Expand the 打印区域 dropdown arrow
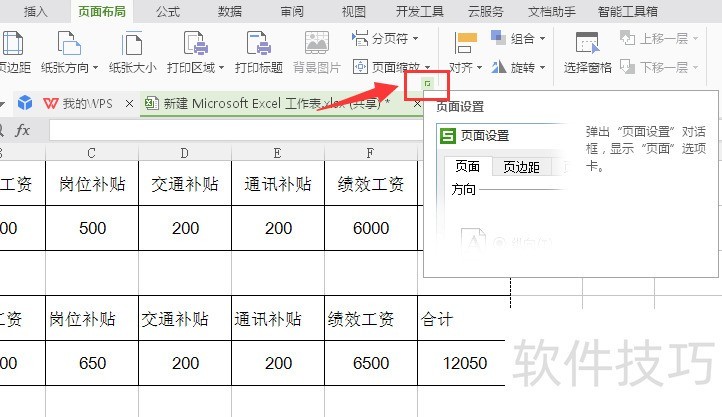Image resolution: width=722 pixels, height=417 pixels. click(x=221, y=68)
